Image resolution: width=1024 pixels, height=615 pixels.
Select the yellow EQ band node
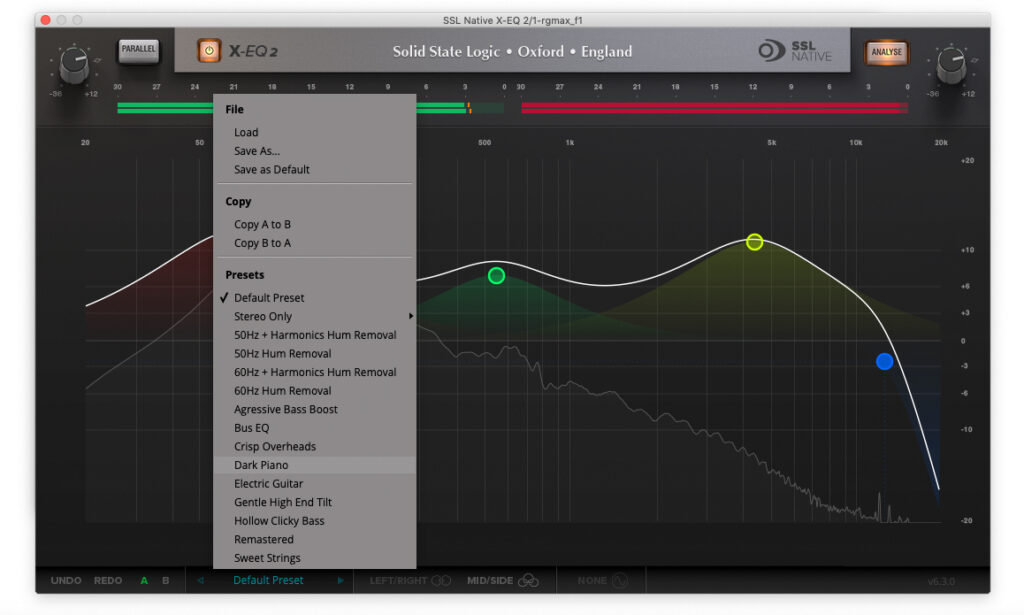(754, 242)
